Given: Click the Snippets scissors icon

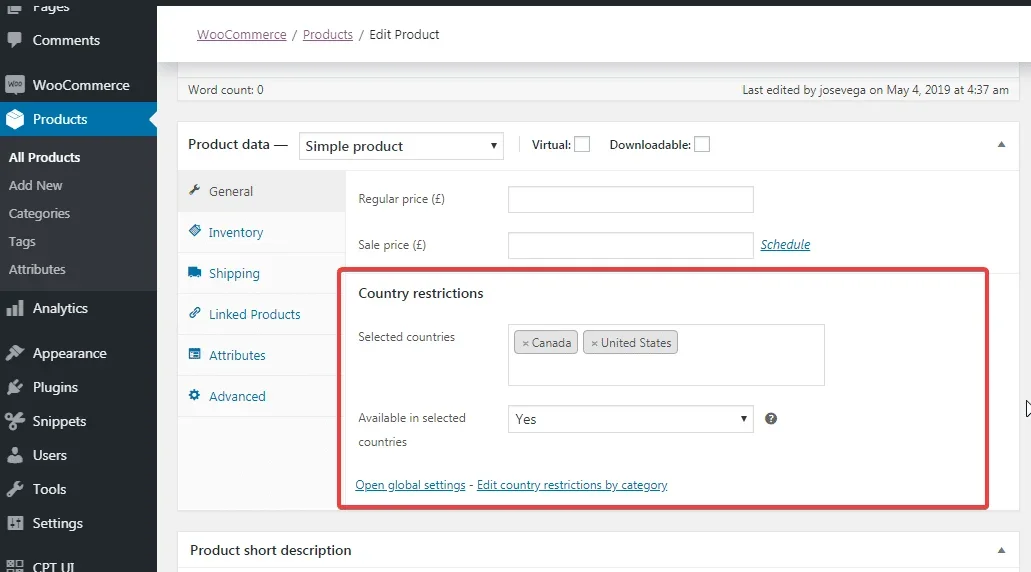Looking at the screenshot, I should 14,421.
